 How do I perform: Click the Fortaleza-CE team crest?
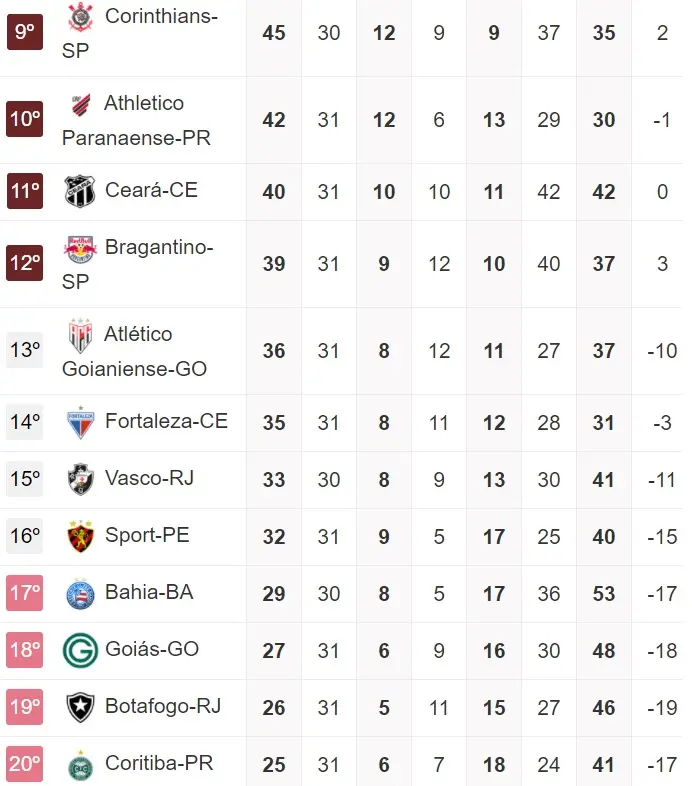(x=80, y=422)
